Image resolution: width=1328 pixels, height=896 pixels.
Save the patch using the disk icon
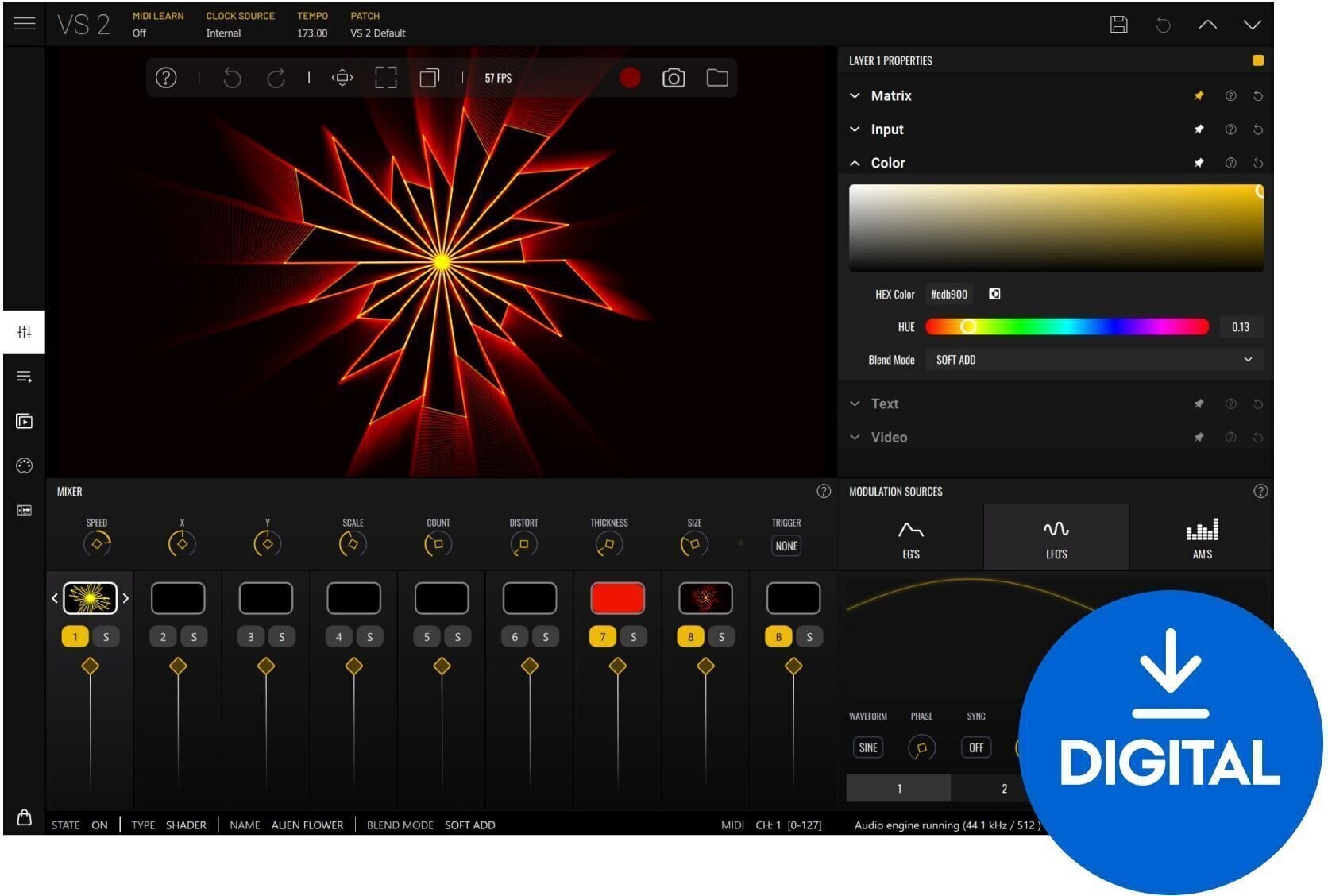click(1118, 24)
